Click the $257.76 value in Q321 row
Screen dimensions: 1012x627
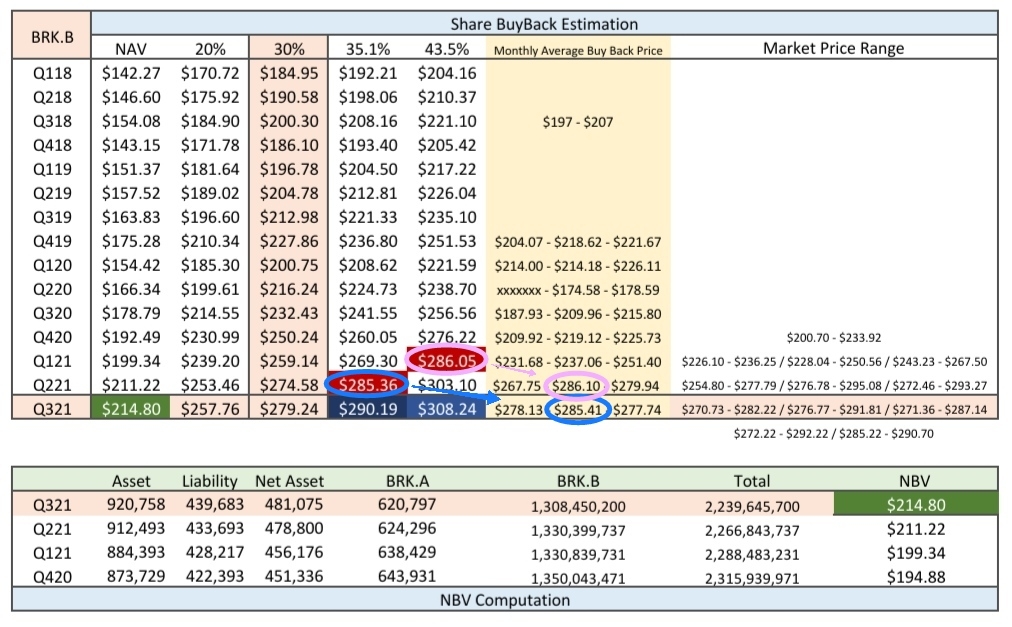210,409
